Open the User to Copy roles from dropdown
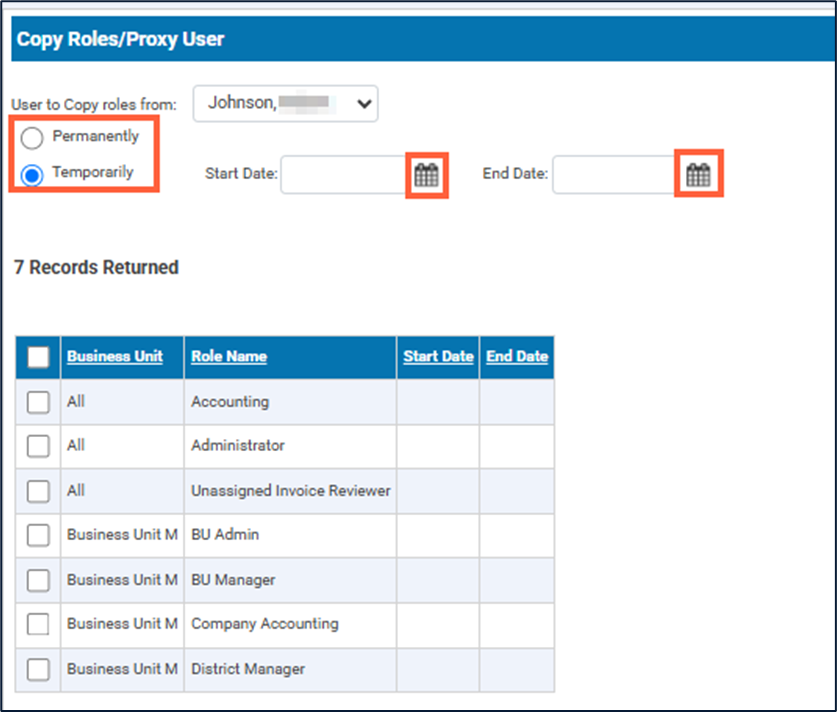Image resolution: width=837 pixels, height=712 pixels. pyautogui.click(x=286, y=104)
